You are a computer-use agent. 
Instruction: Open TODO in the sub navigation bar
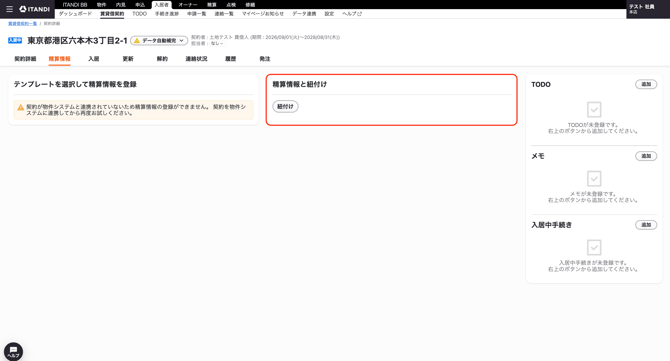click(139, 14)
